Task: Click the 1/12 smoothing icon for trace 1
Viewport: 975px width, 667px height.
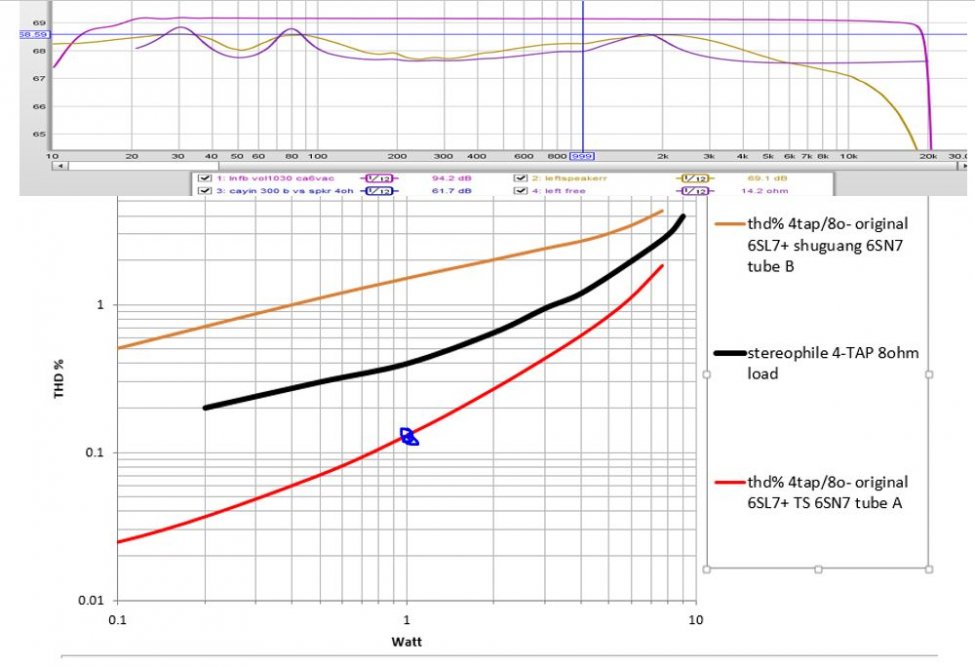Action: coord(379,178)
